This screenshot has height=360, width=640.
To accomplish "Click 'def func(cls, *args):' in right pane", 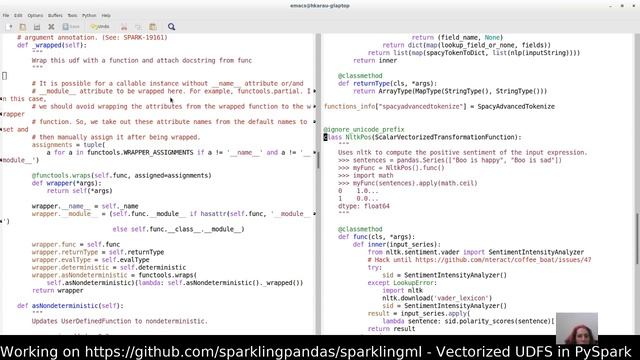I will (x=376, y=237).
